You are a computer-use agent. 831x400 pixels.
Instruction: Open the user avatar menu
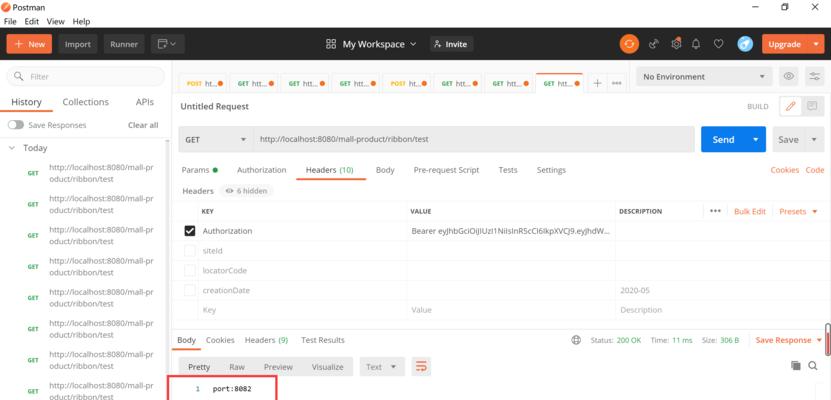745,44
